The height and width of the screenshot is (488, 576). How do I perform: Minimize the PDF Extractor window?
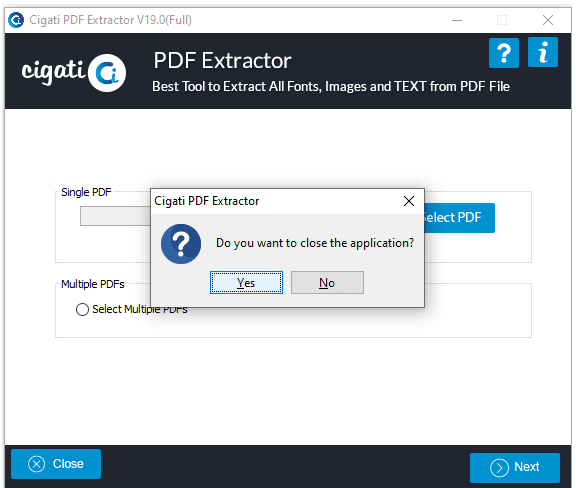pyautogui.click(x=457, y=20)
